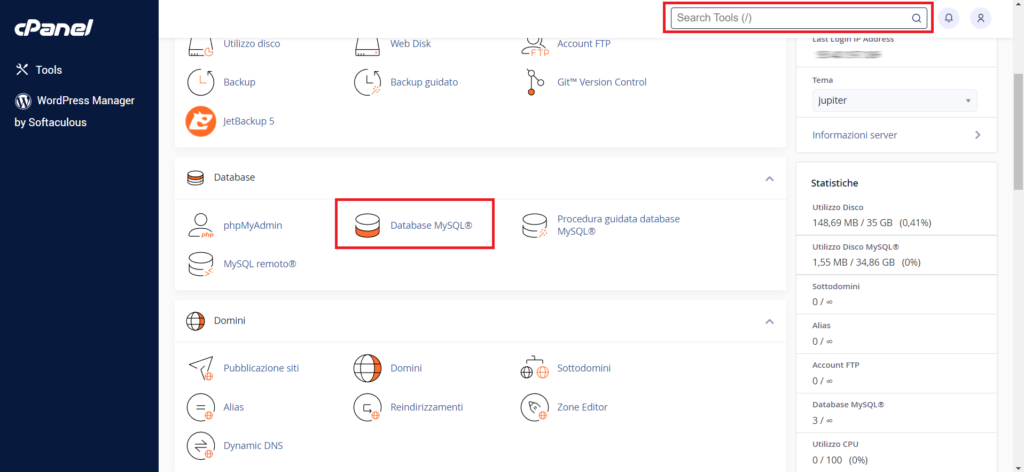
Task: Open the JetBackup 5 link
Action: tap(249, 121)
